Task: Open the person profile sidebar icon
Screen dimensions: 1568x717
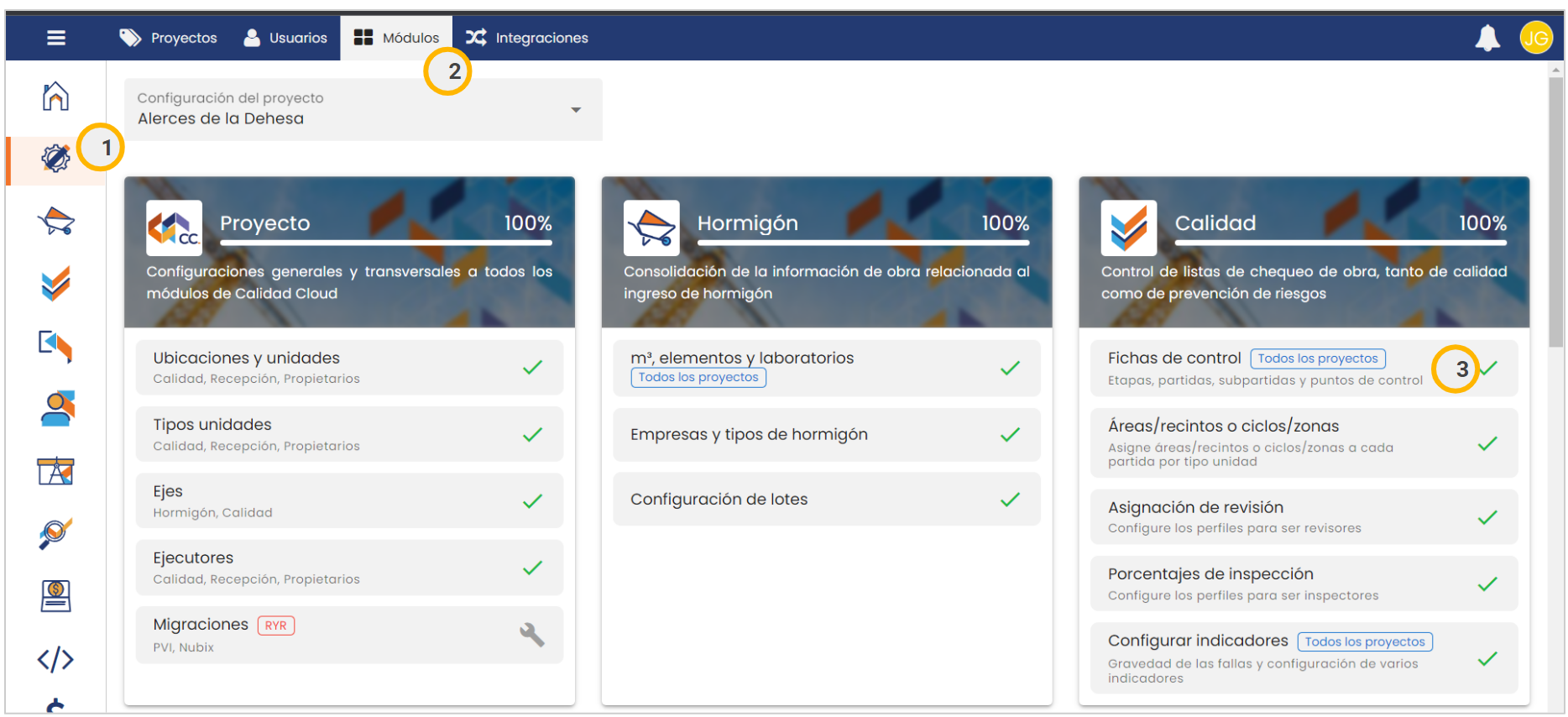Action: (57, 408)
